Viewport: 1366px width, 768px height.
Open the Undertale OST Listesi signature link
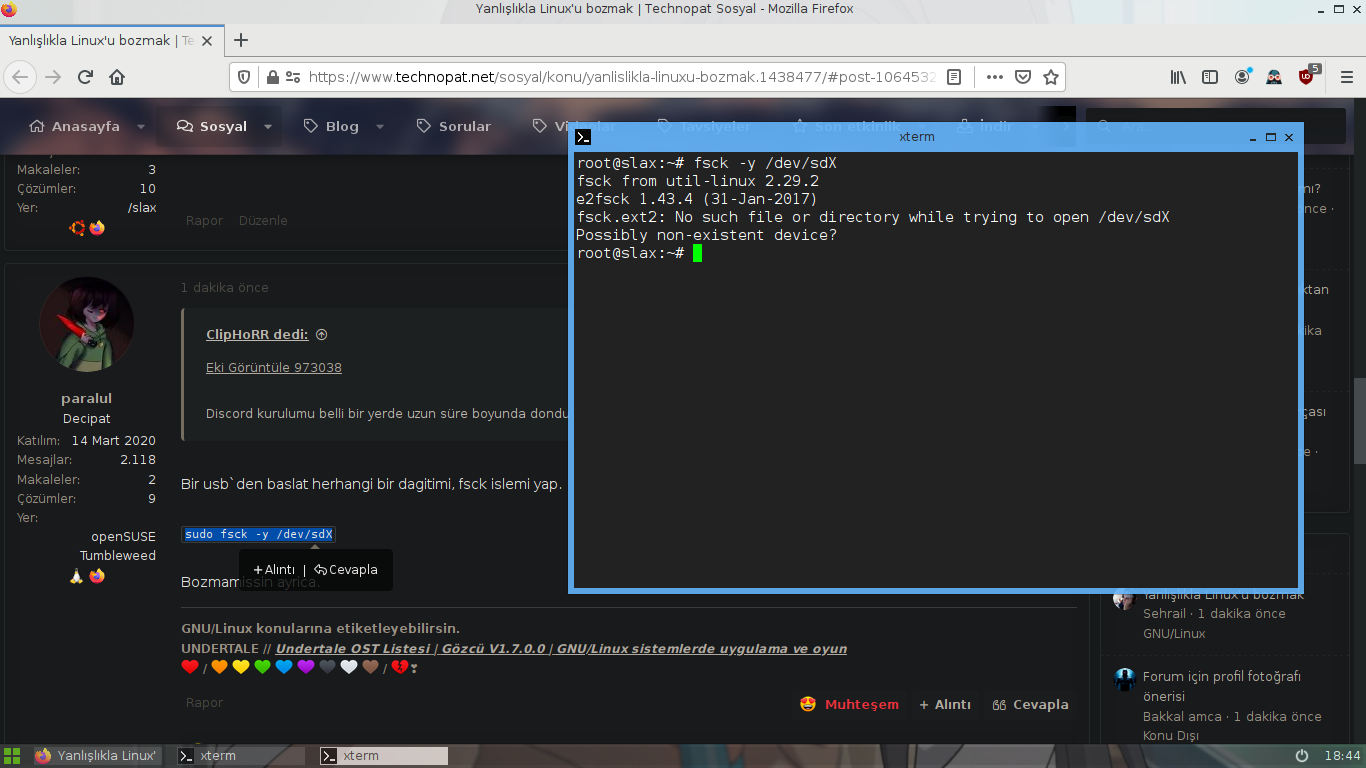(x=561, y=649)
